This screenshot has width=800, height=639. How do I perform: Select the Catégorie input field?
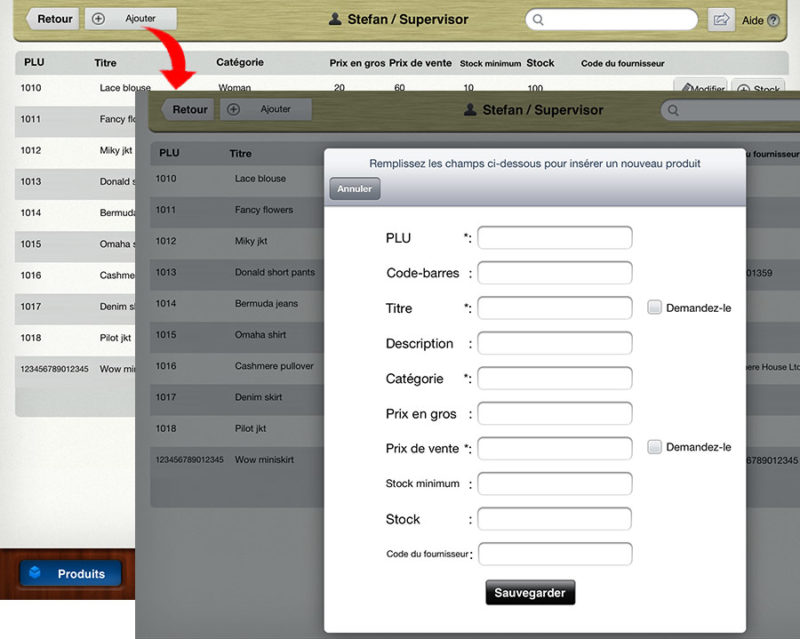pos(555,378)
